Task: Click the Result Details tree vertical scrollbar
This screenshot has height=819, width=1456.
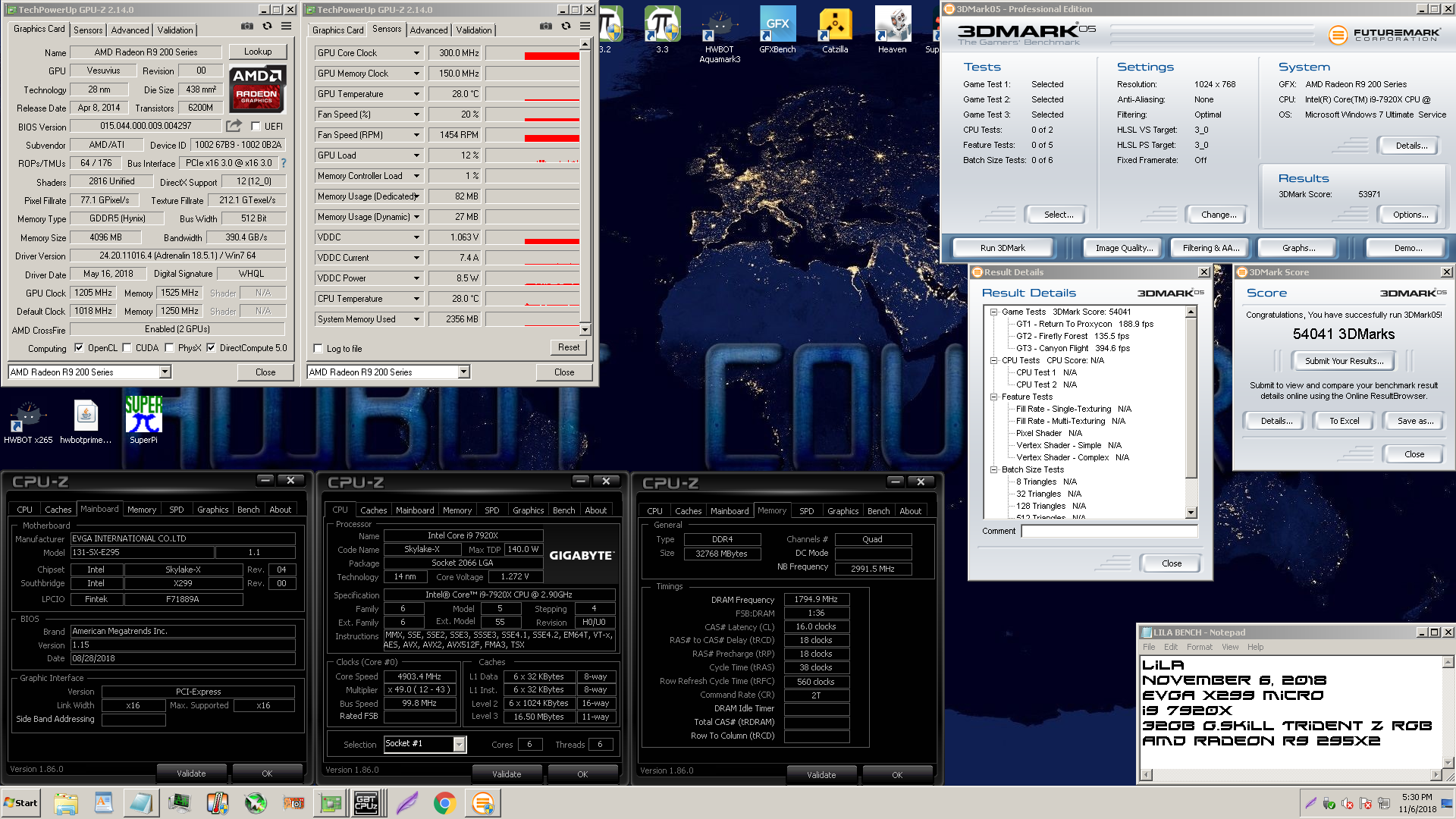Action: coord(1191,413)
